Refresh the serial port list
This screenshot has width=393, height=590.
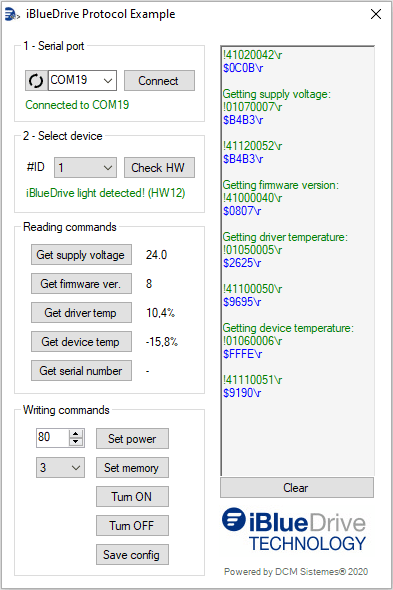[x=36, y=81]
